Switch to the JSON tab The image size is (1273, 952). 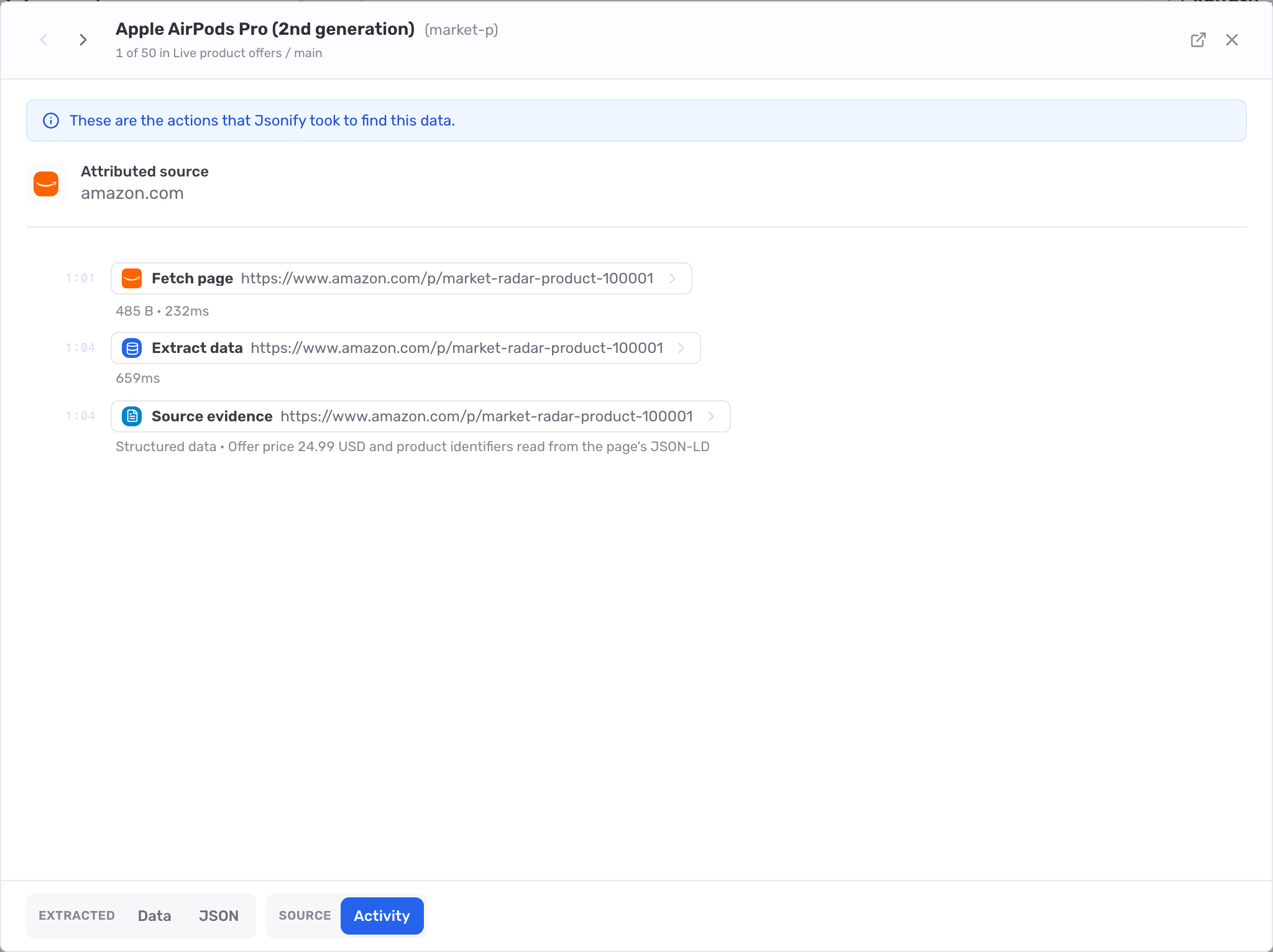pyautogui.click(x=219, y=916)
